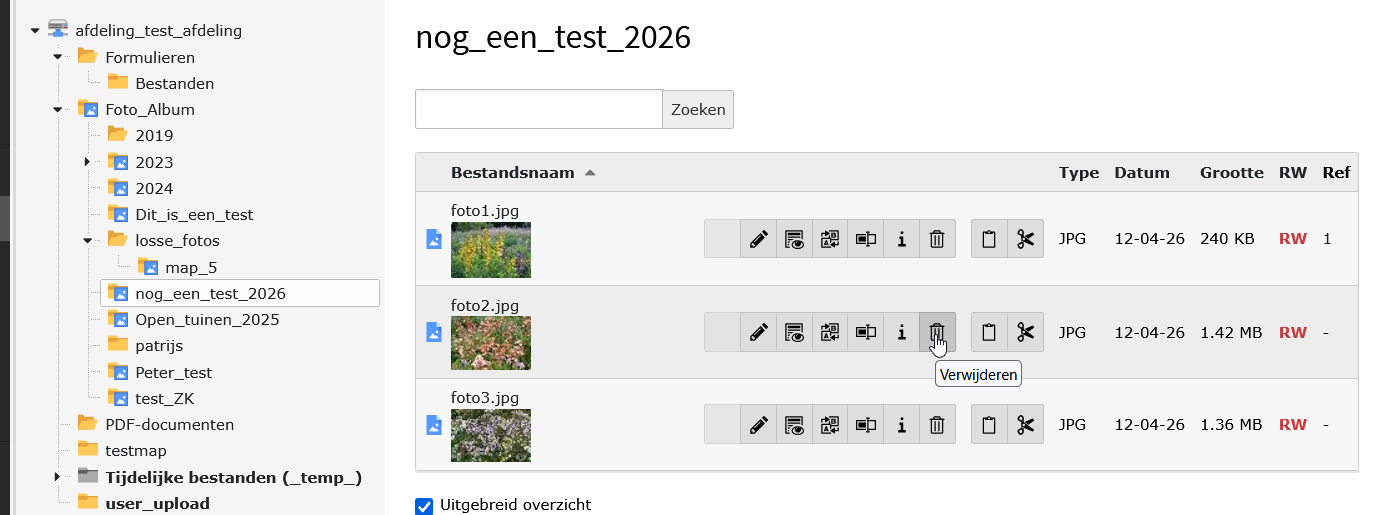Open the Open_tuinen_2025 folder
The height and width of the screenshot is (515, 1378).
[x=207, y=320]
